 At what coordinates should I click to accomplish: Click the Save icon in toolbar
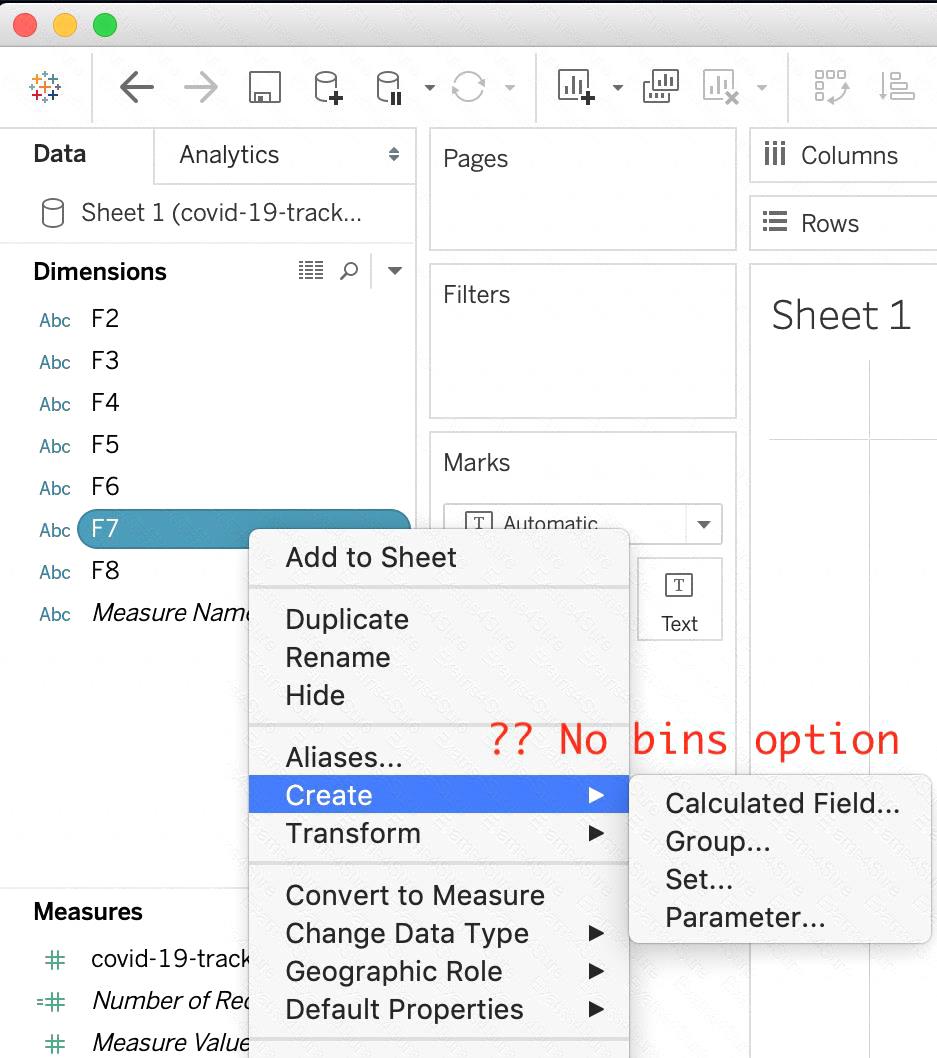pyautogui.click(x=264, y=87)
